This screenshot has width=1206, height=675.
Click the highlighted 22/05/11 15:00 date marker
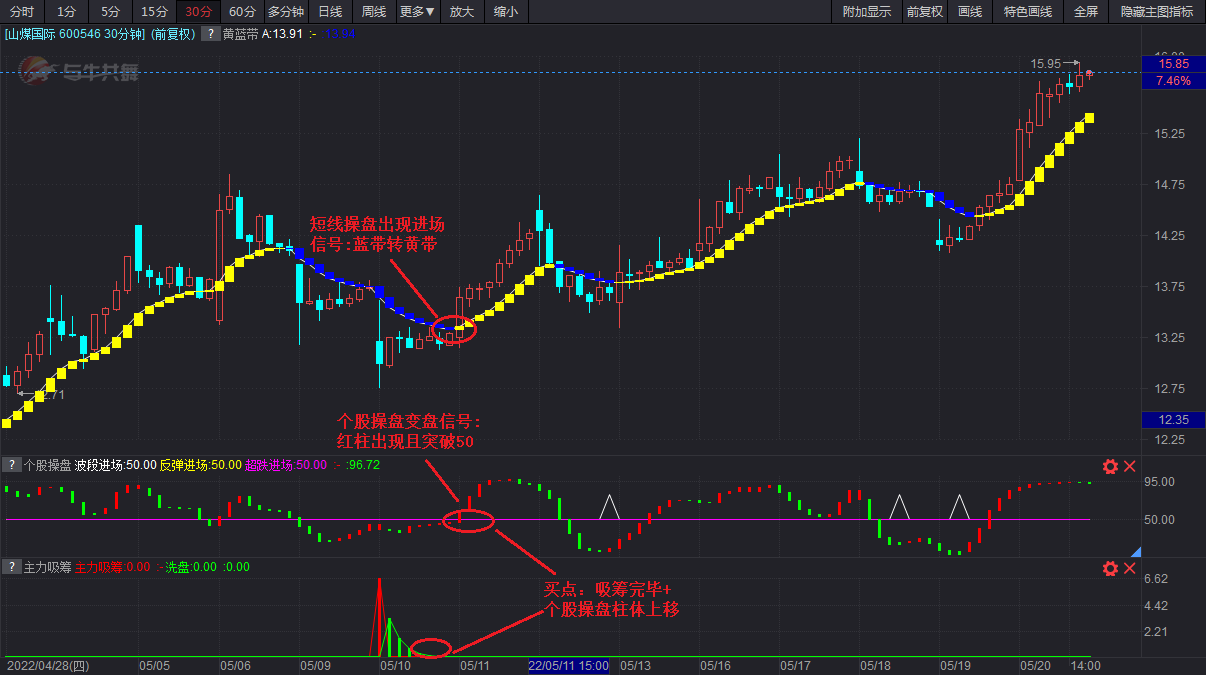tap(569, 665)
